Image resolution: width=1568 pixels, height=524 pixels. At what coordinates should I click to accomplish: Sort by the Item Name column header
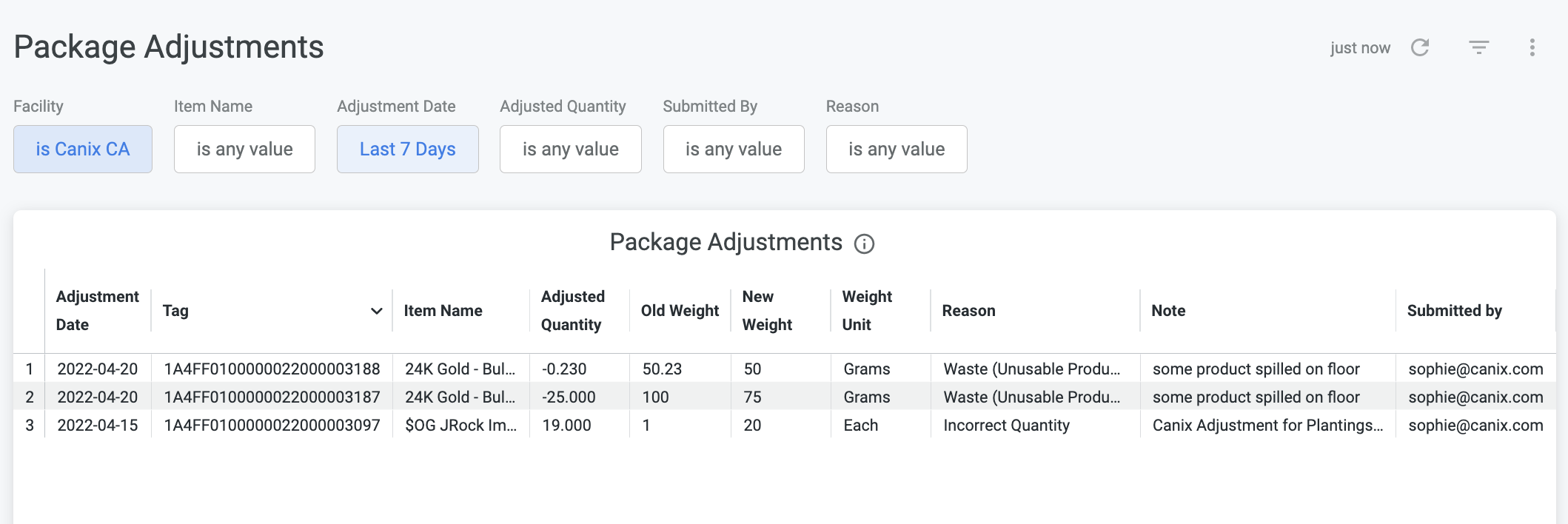coord(443,311)
